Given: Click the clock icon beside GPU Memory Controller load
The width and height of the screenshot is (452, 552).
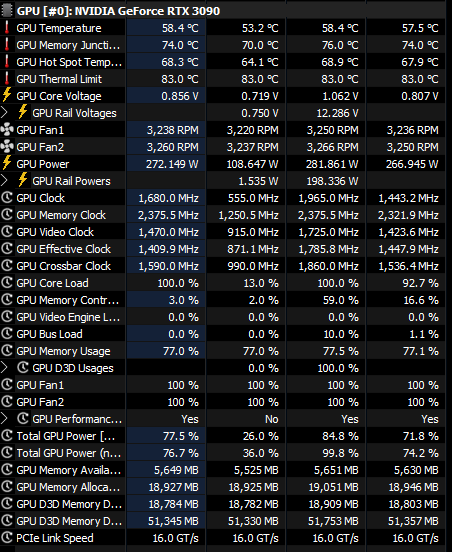Looking at the screenshot, I should (x=7, y=300).
